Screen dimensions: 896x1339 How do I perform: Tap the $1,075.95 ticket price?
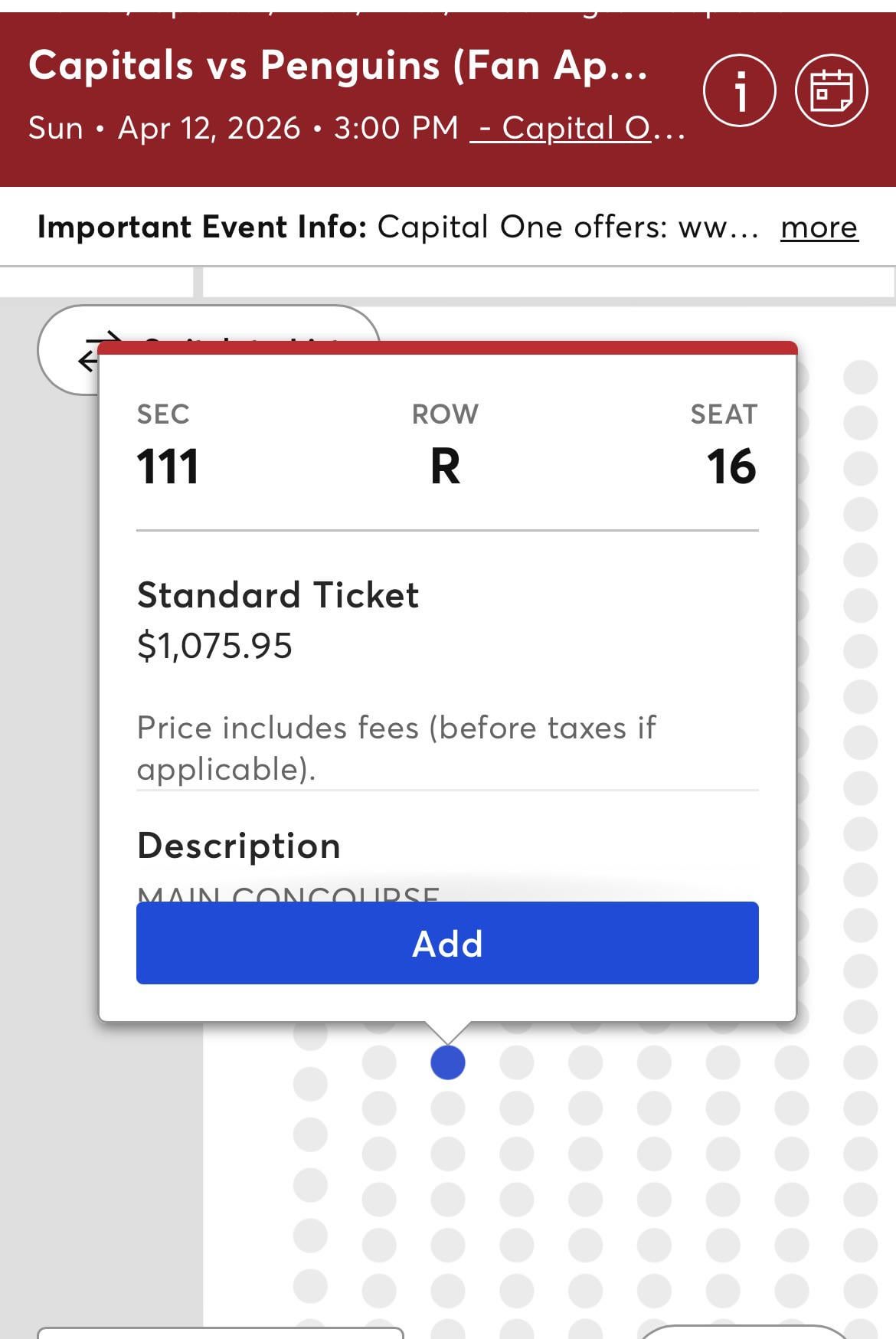click(214, 646)
